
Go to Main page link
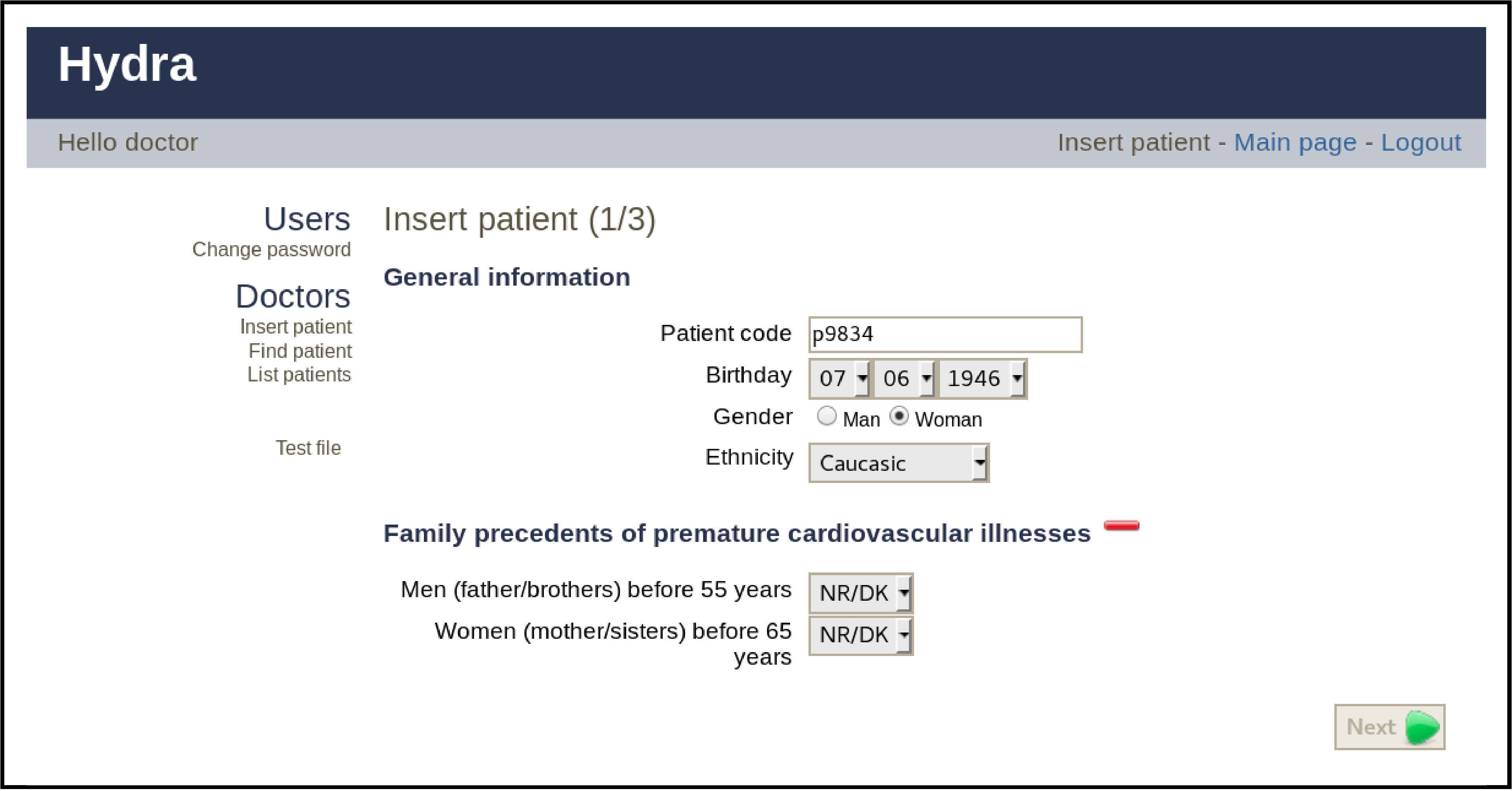point(1295,143)
